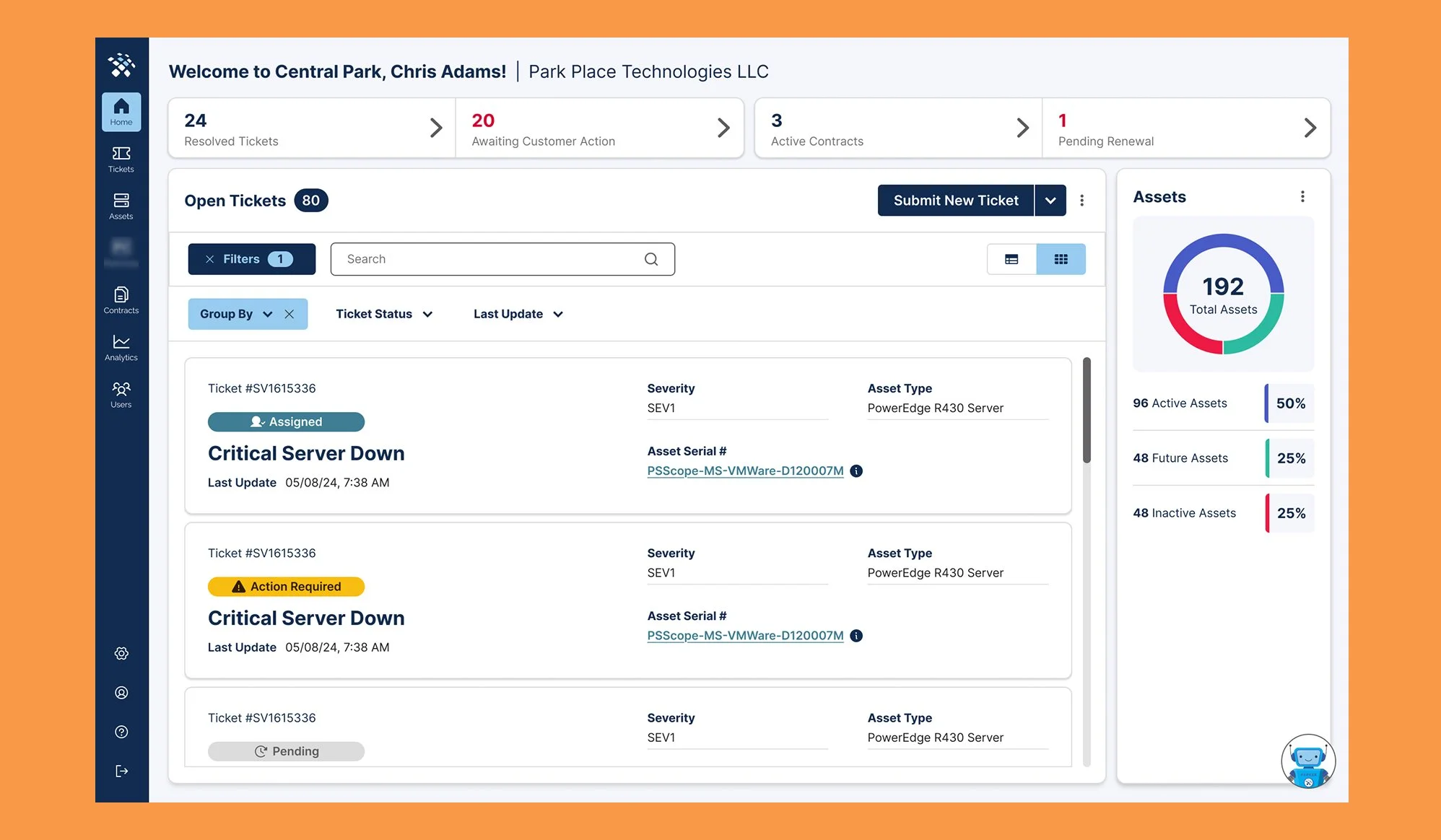Go to Contracts in sidebar
This screenshot has width=1441, height=840.
121,300
